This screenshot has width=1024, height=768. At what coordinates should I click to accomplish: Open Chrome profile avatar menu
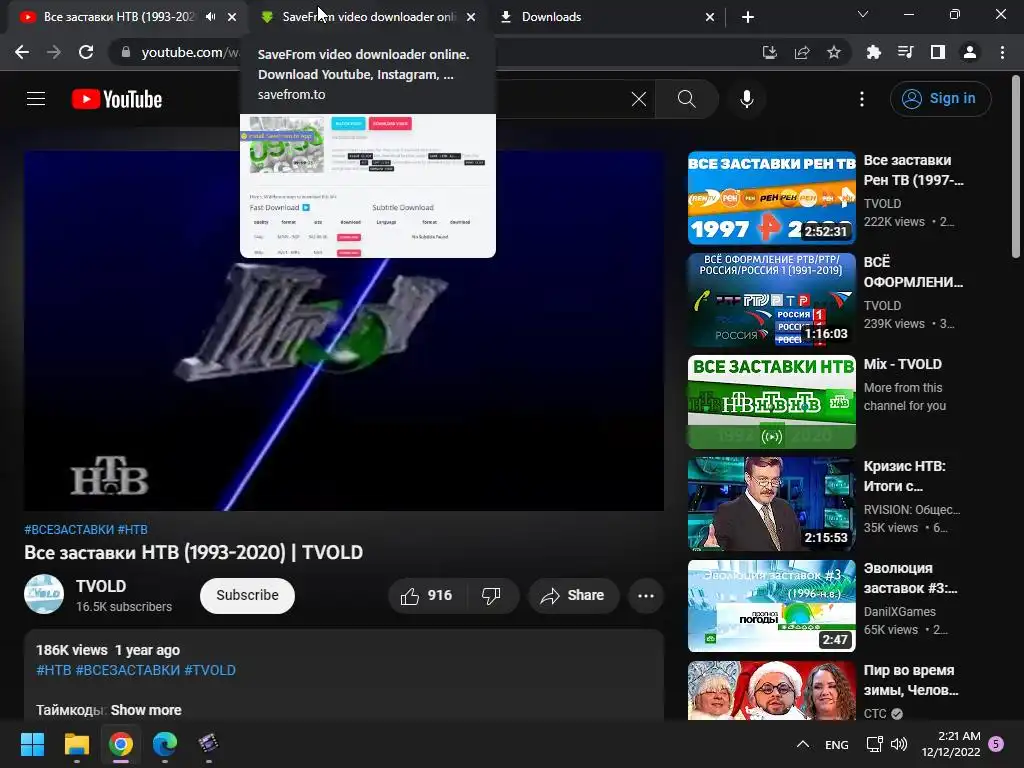pyautogui.click(x=970, y=52)
